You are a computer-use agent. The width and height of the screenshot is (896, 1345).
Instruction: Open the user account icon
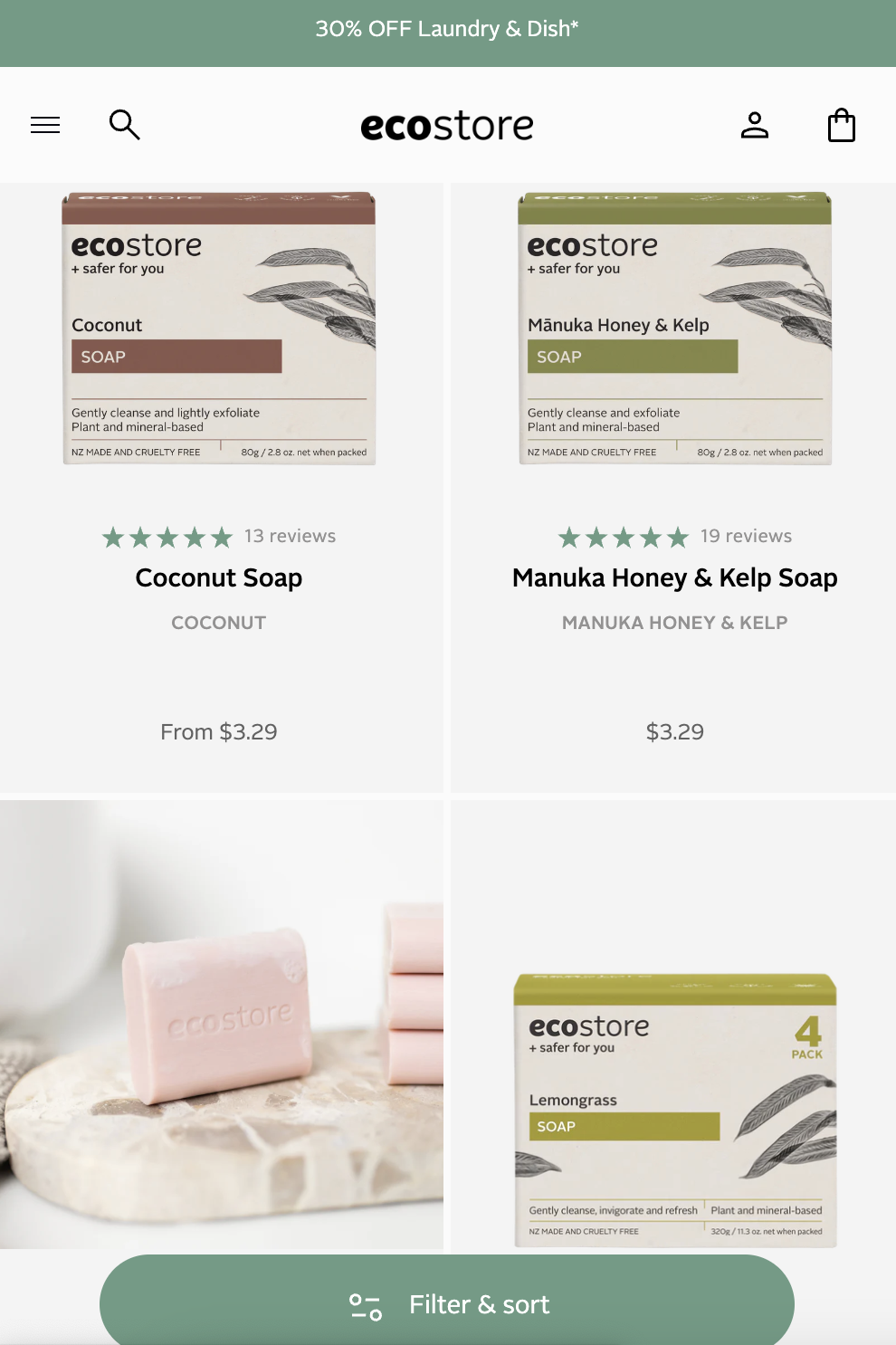coord(755,125)
